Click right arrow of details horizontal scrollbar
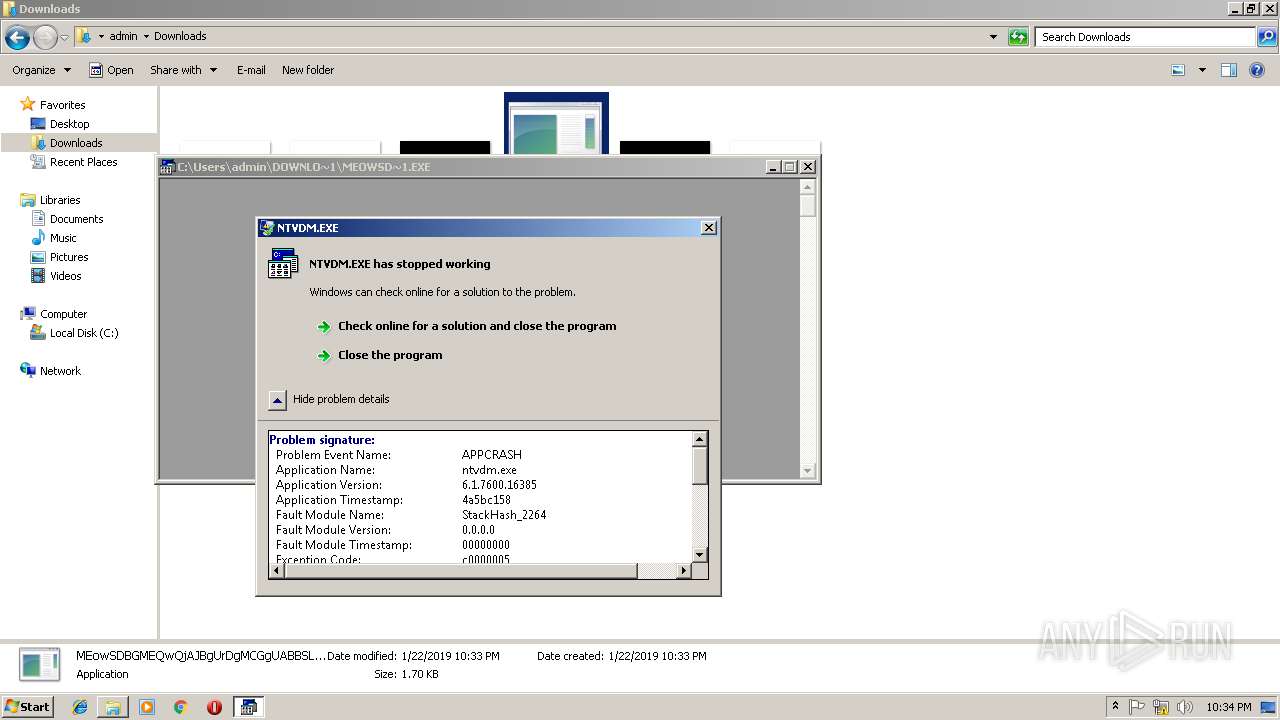 684,571
